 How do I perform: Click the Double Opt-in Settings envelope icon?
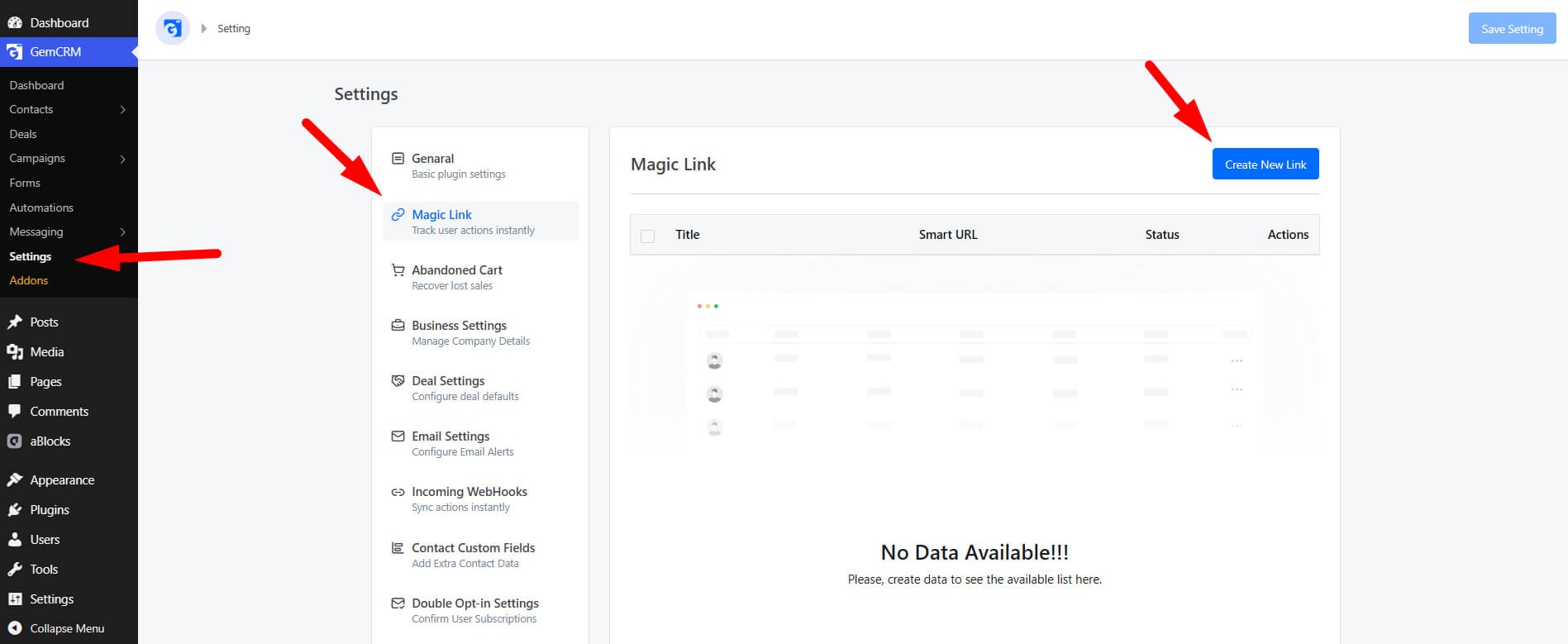[398, 603]
